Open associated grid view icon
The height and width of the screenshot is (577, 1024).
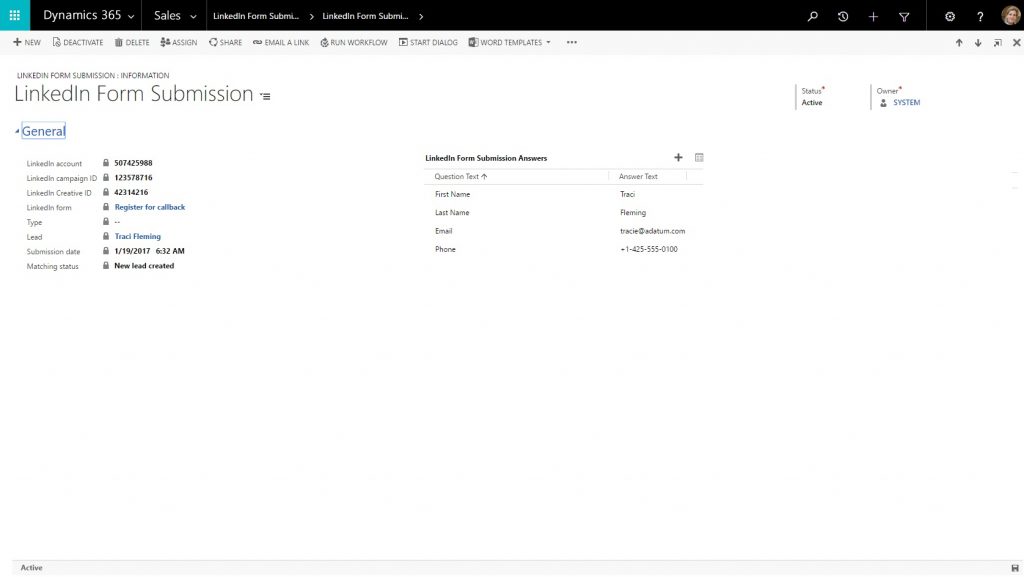pos(699,157)
